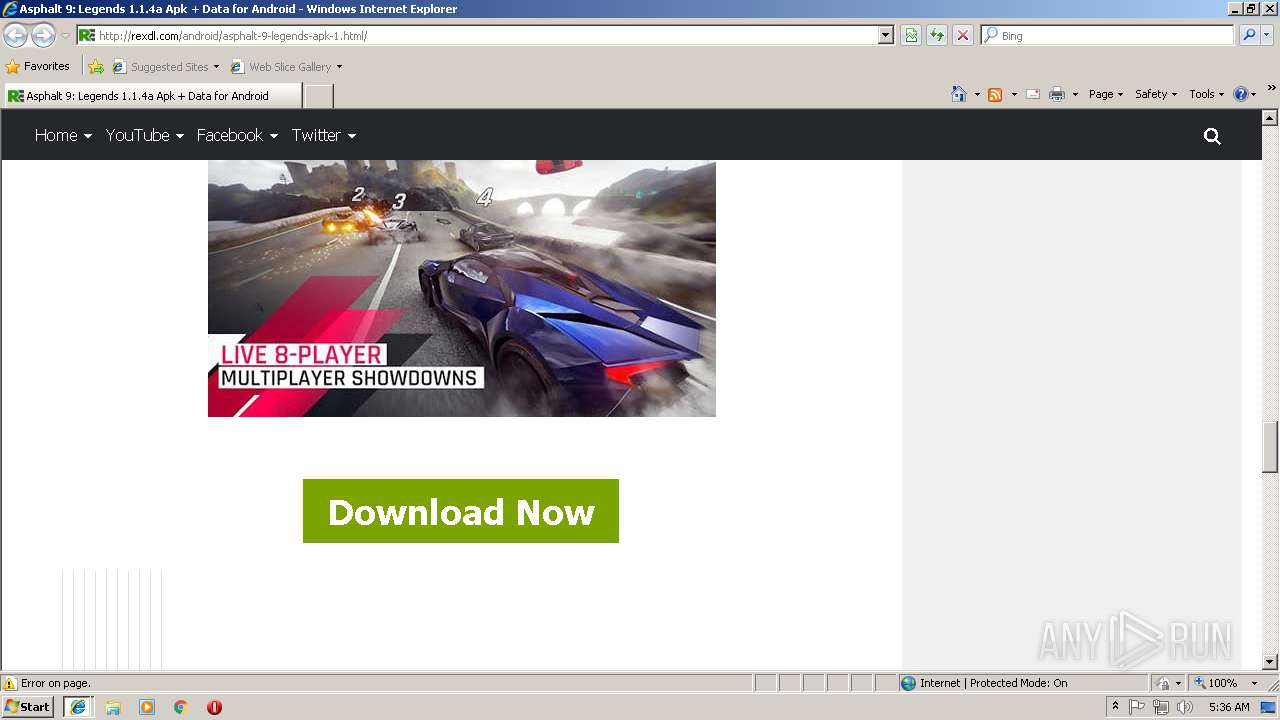
Task: Click the Read Mail envelope icon
Action: 1033,94
